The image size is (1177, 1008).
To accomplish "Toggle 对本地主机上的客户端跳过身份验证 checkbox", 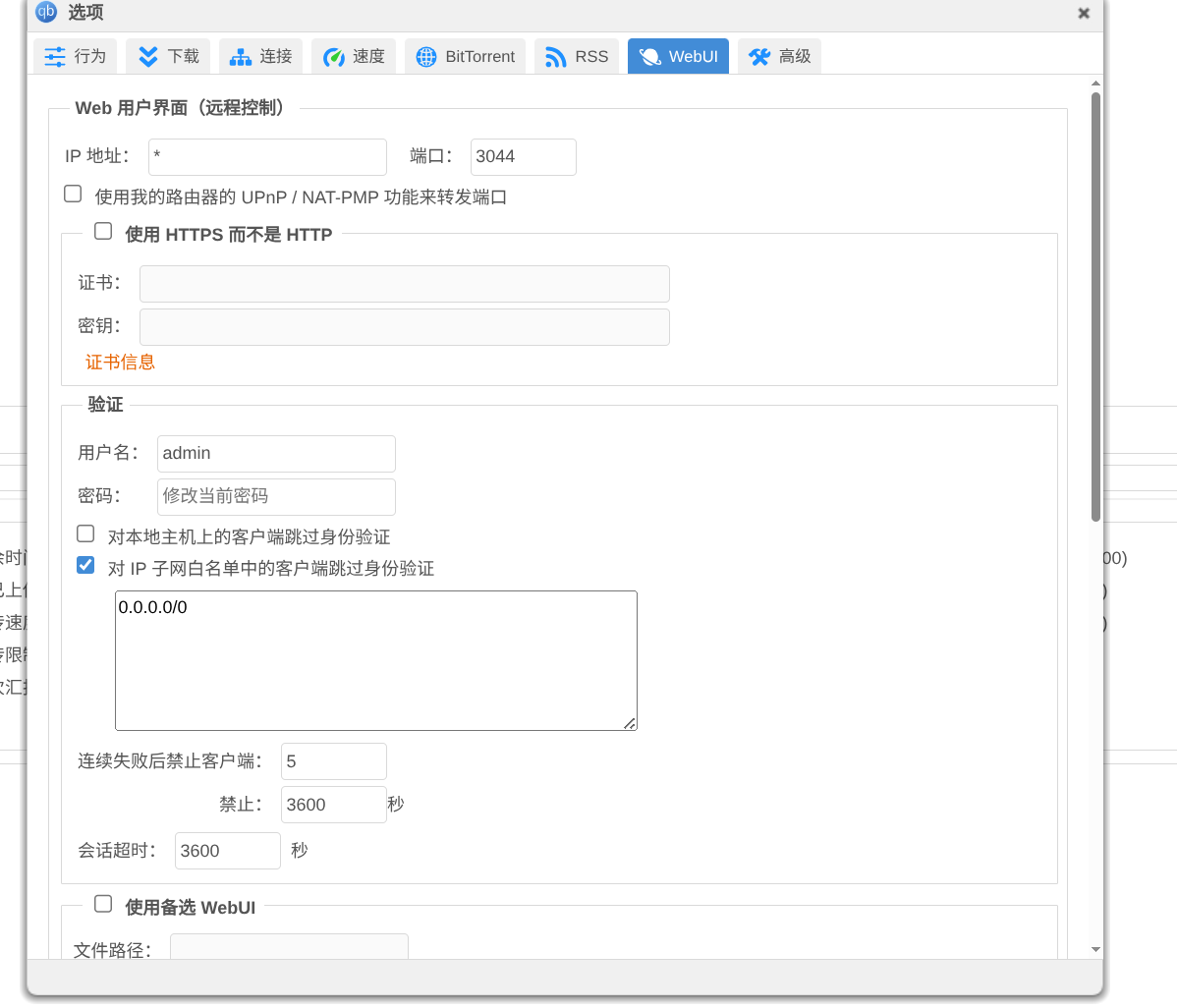I will pyautogui.click(x=85, y=534).
